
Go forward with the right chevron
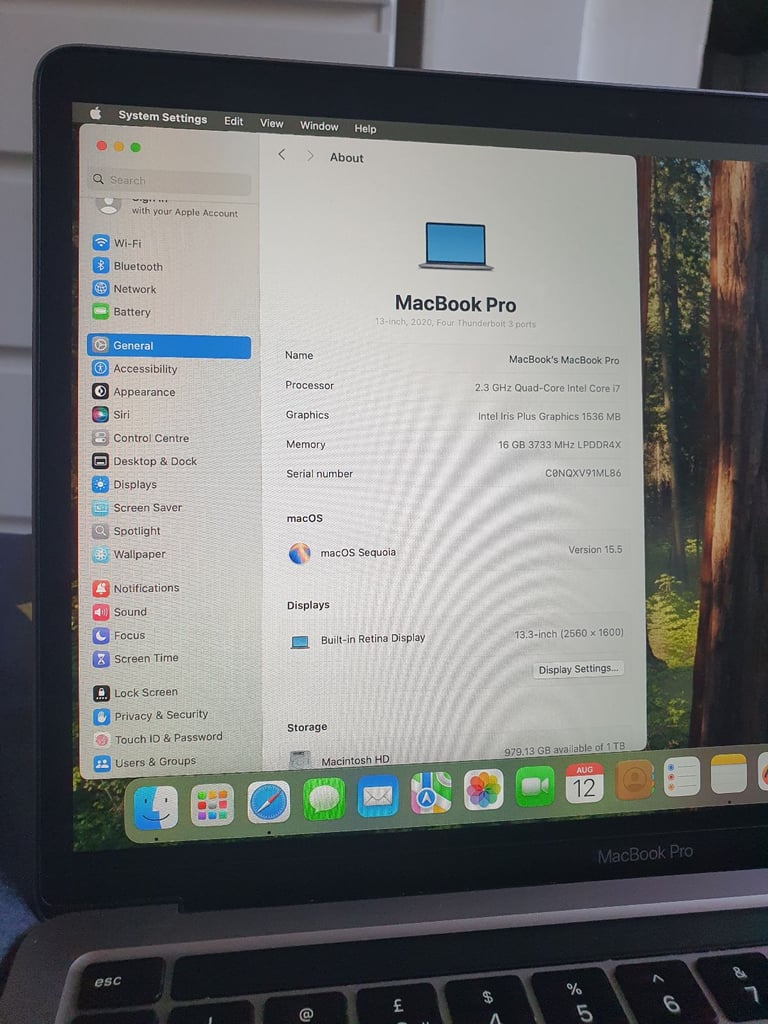coord(310,155)
